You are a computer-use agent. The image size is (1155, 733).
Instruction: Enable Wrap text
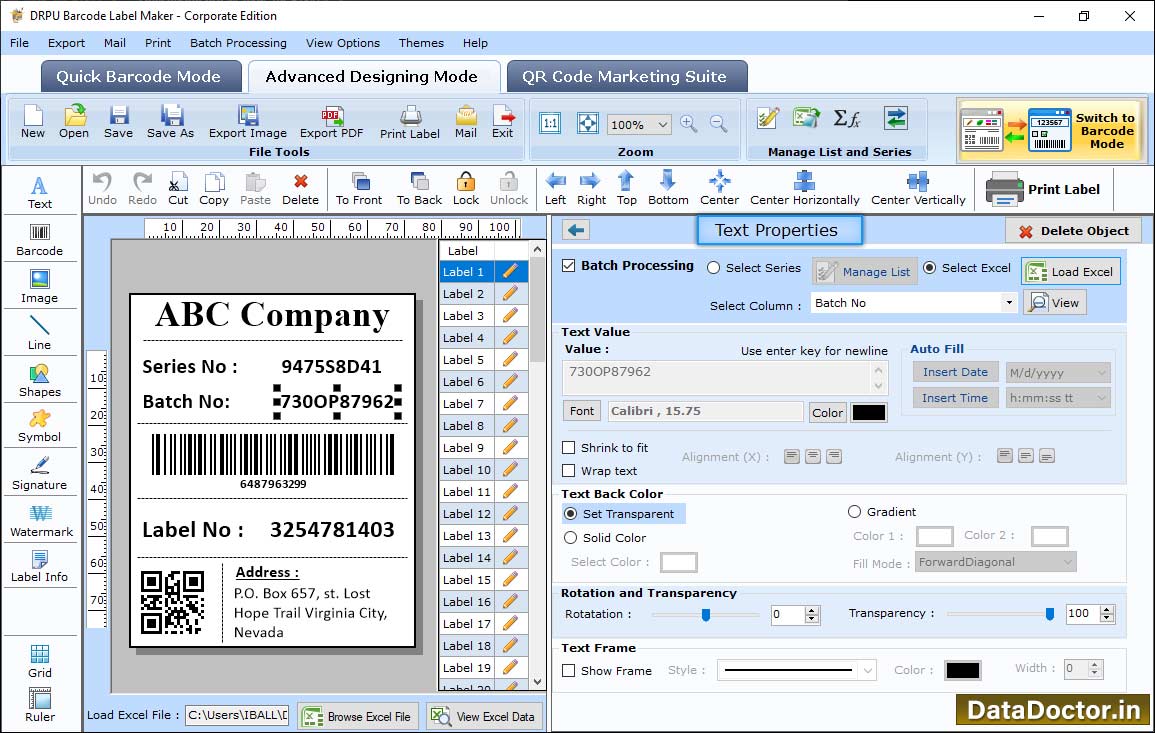(x=569, y=471)
